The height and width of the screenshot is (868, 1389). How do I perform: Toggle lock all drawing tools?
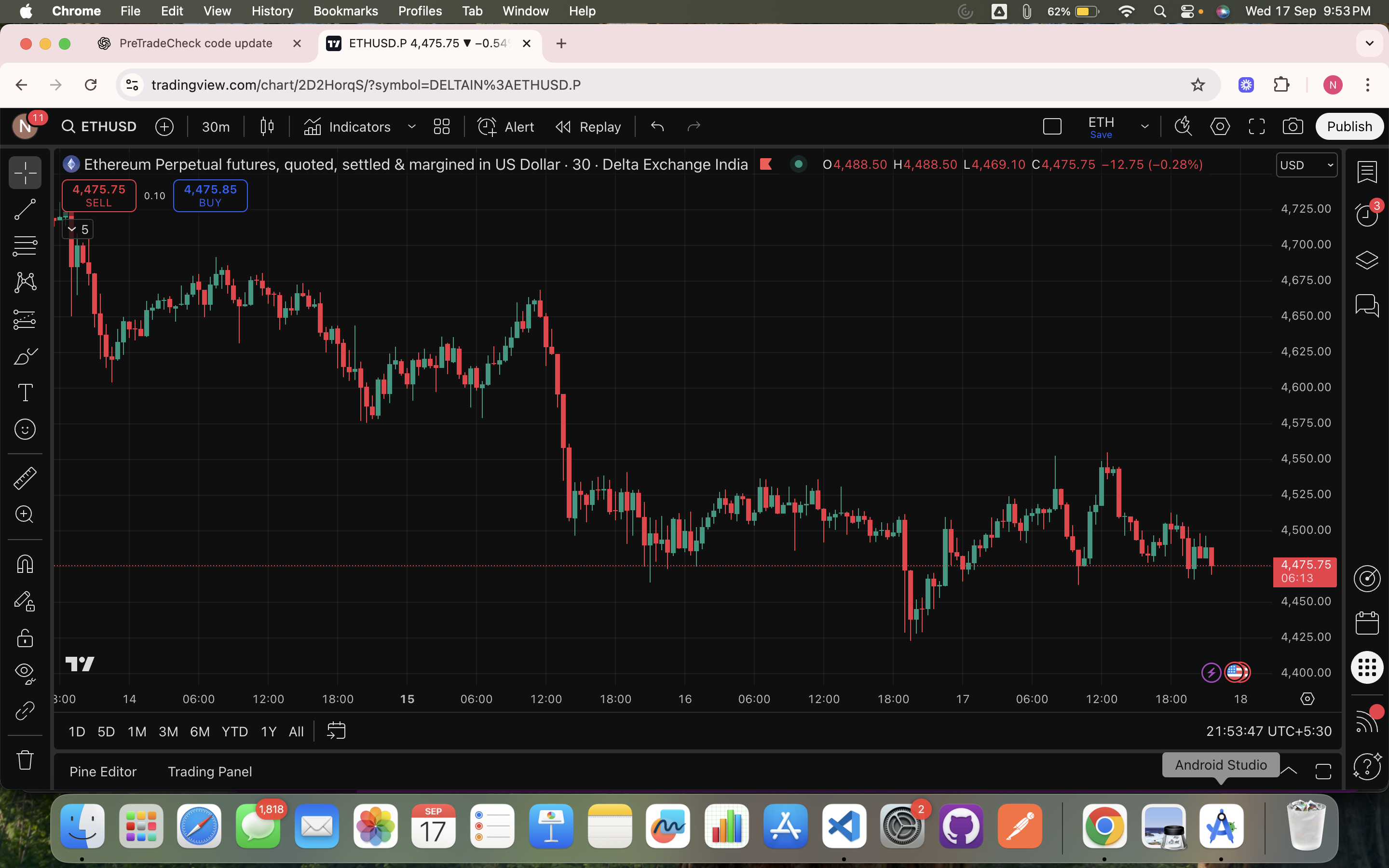[25, 638]
